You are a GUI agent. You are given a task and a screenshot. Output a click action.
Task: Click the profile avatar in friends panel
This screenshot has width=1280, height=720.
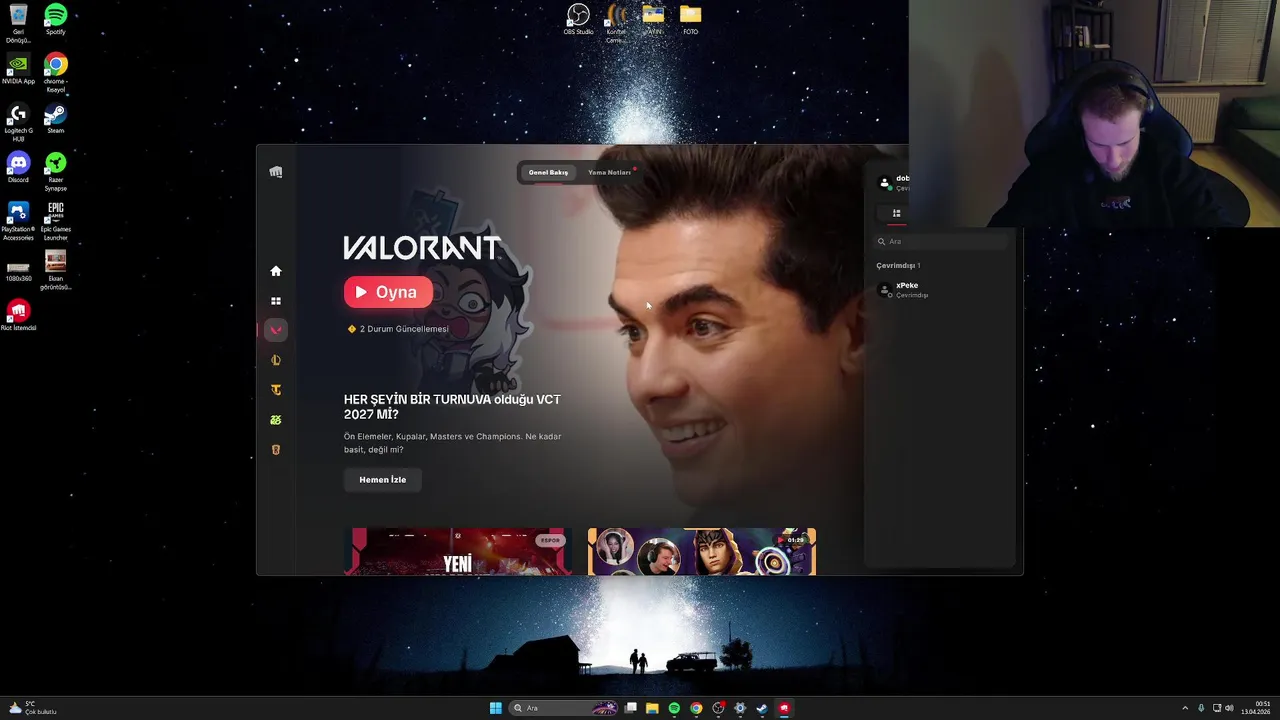(884, 182)
